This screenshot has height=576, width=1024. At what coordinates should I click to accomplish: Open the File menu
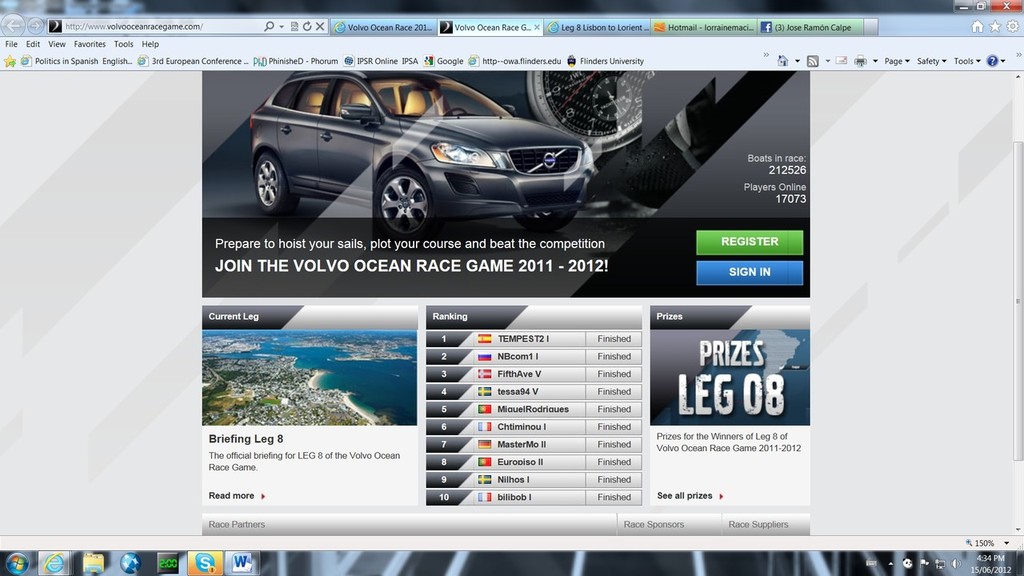pos(11,44)
